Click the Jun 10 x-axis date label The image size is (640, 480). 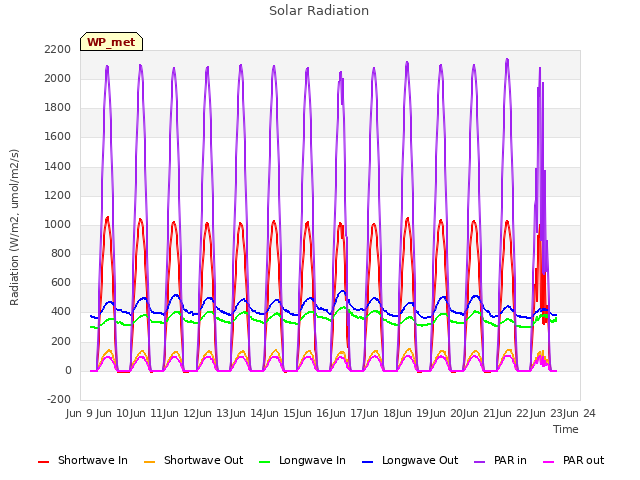click(x=113, y=413)
